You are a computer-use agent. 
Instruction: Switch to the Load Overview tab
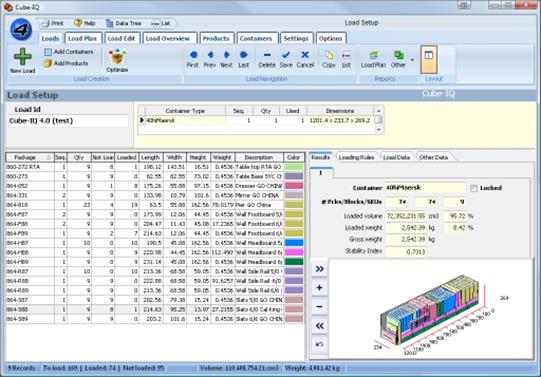tap(167, 38)
